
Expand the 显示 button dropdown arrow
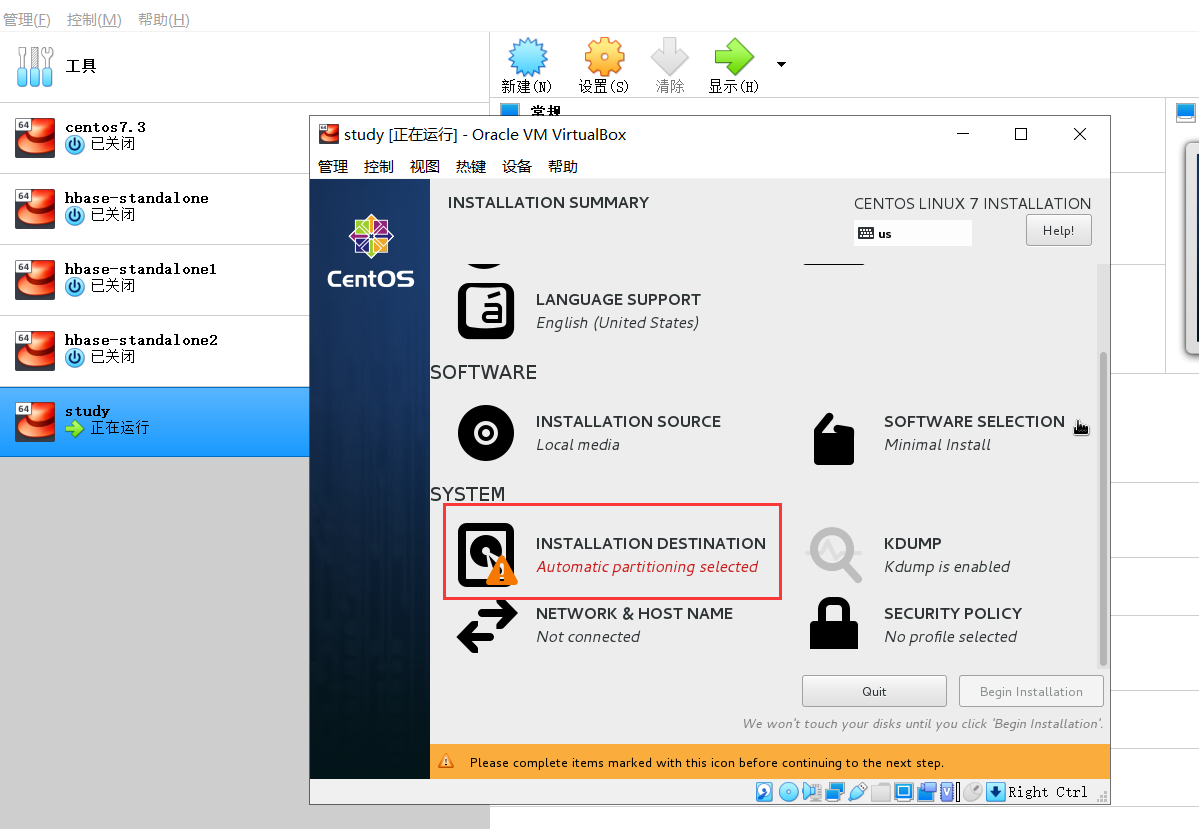781,63
